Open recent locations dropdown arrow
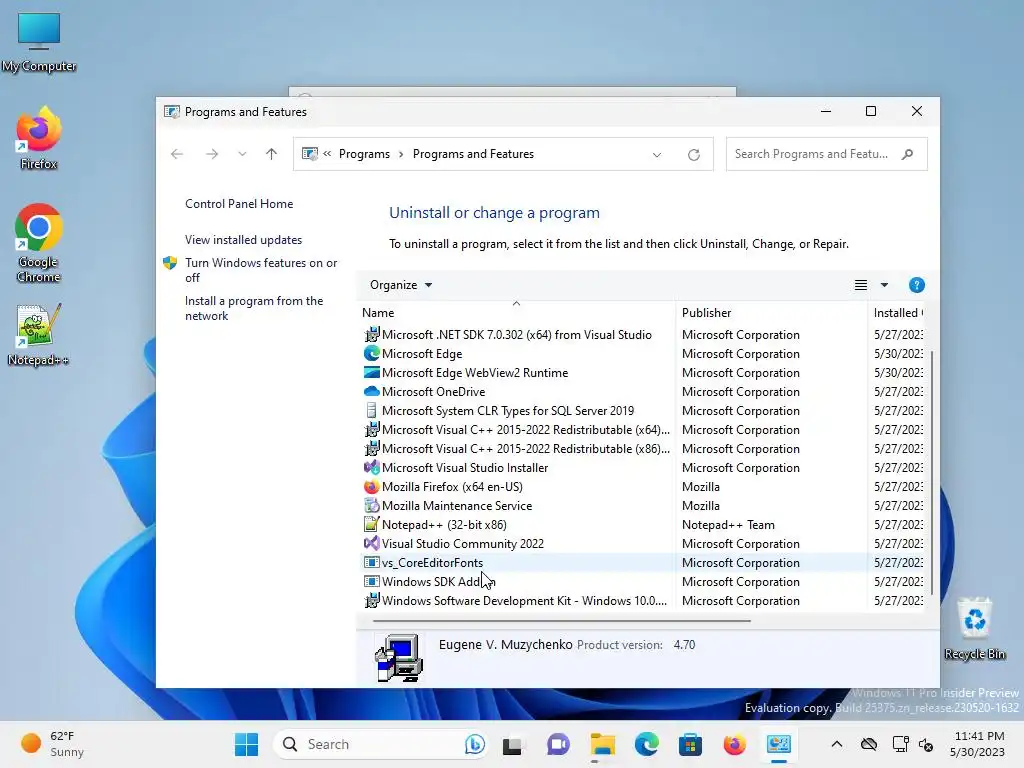 tap(242, 154)
